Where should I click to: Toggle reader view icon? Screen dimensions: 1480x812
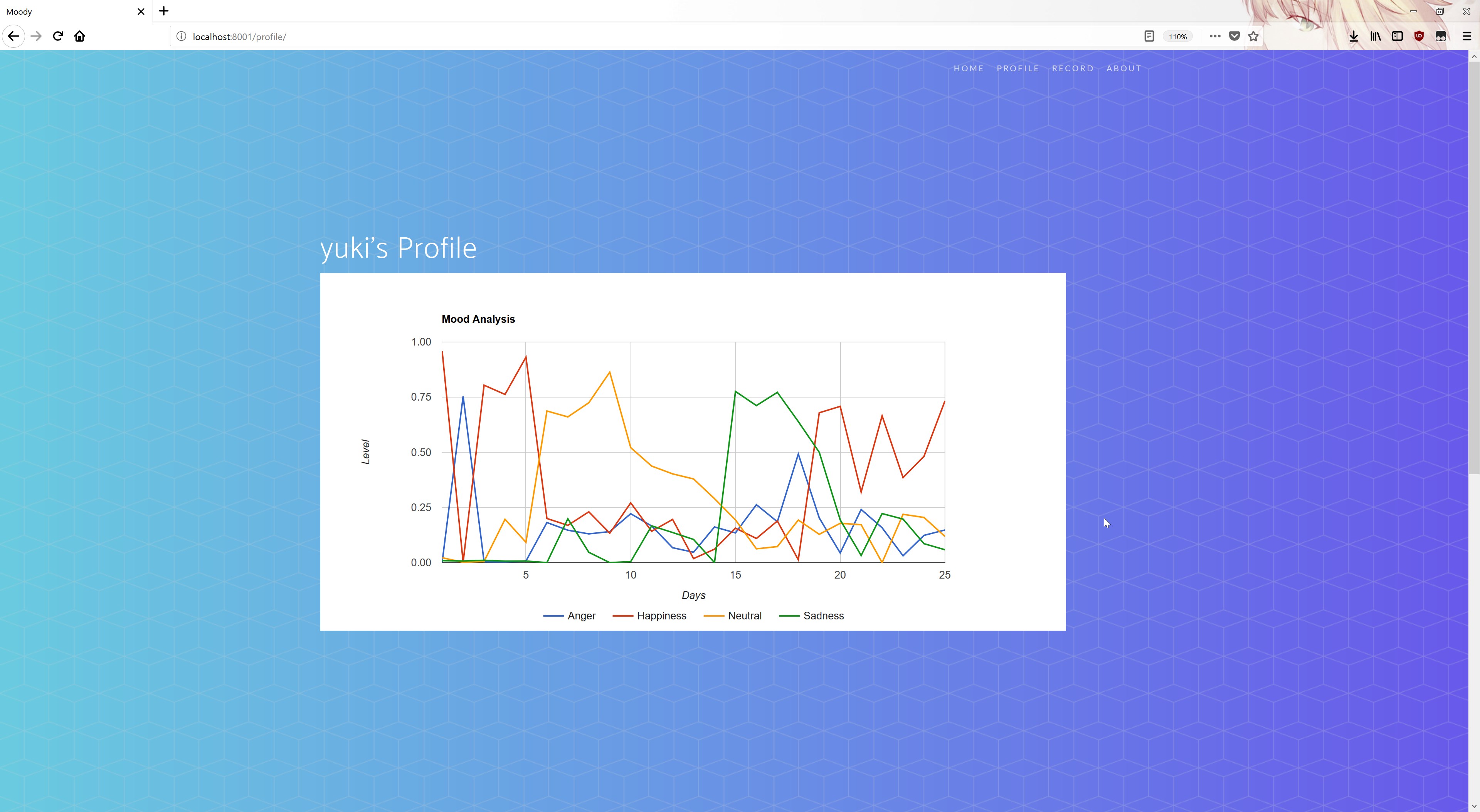tap(1149, 36)
